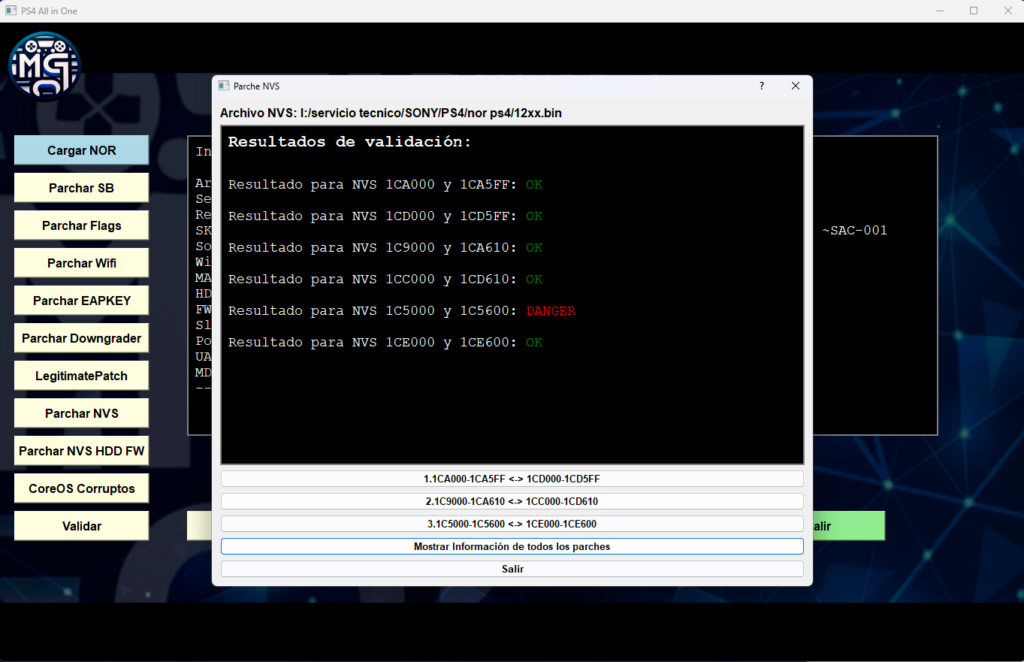
Task: Click Mostrar Información de todos los parches
Action: pos(511,547)
